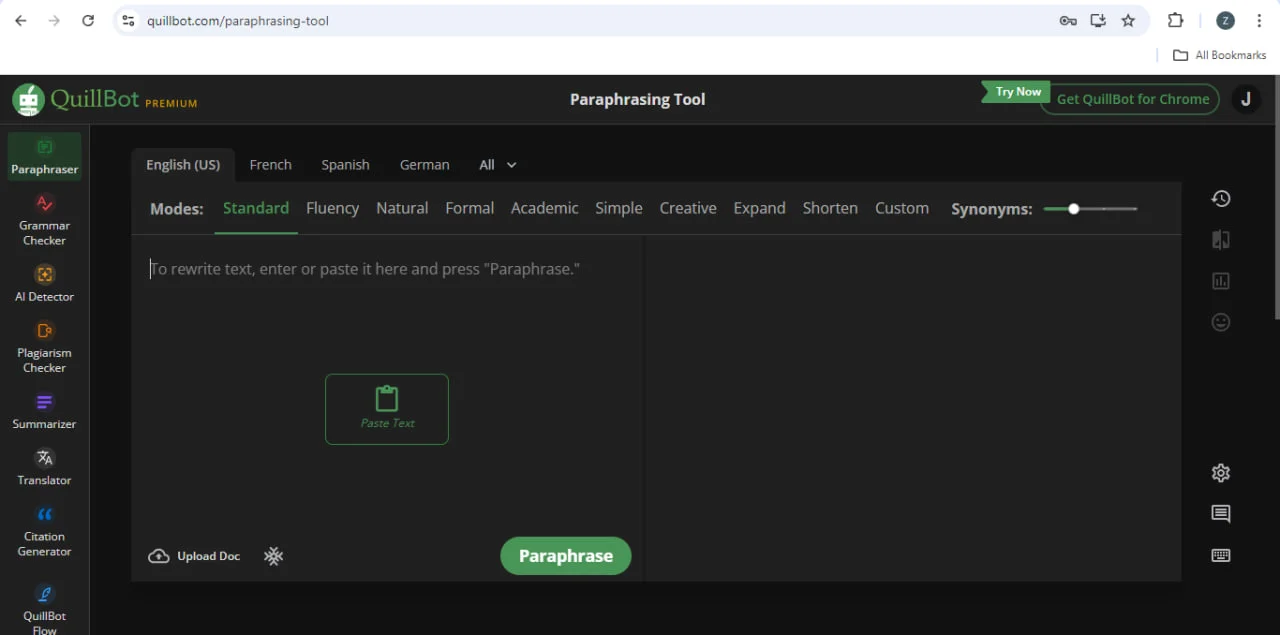
Task: Click the Synonyms slider handle
Action: click(1073, 209)
